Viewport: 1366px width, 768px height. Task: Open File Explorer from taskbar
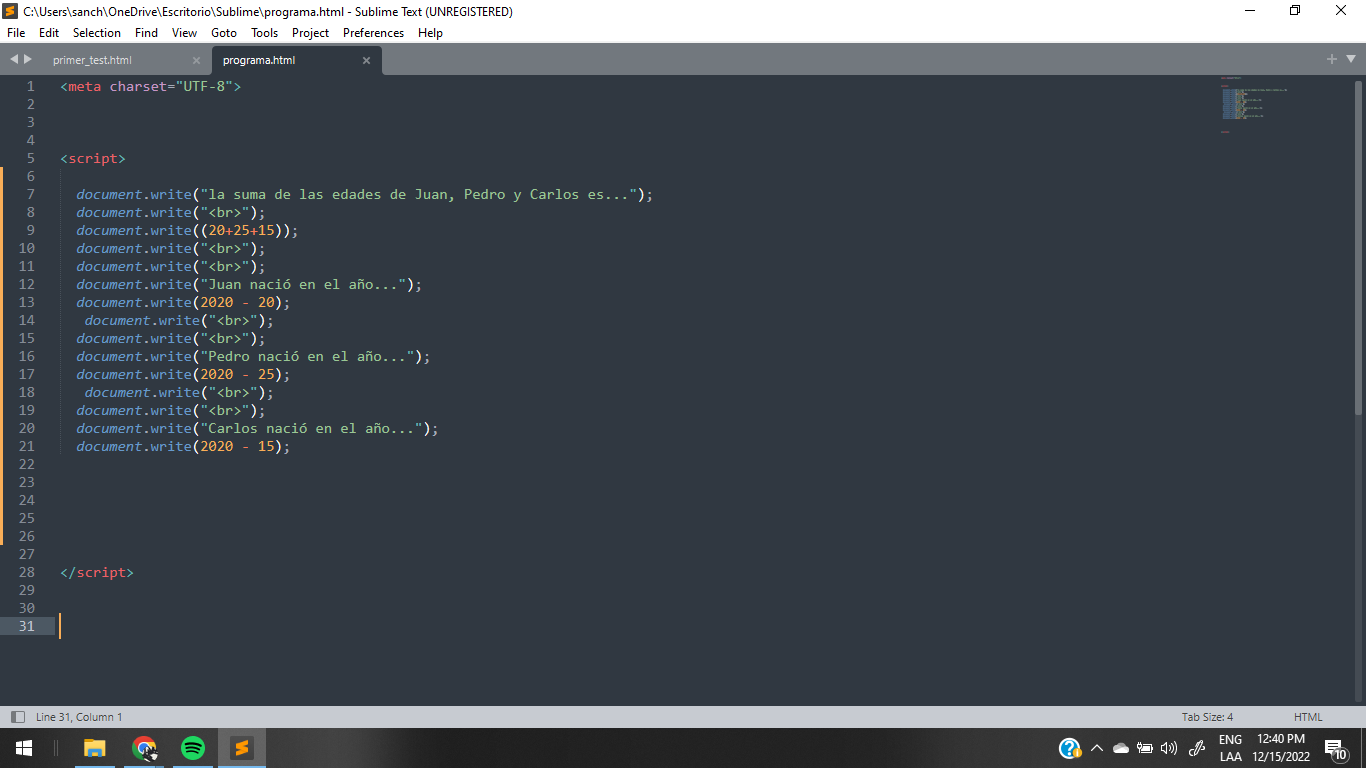tap(94, 748)
